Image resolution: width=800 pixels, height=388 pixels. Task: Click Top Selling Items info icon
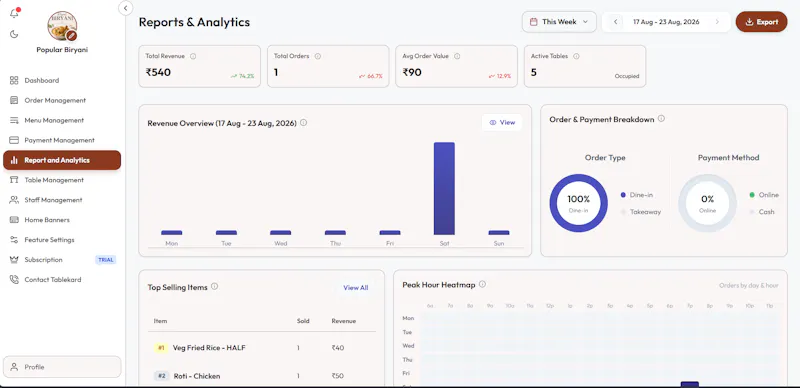point(214,286)
